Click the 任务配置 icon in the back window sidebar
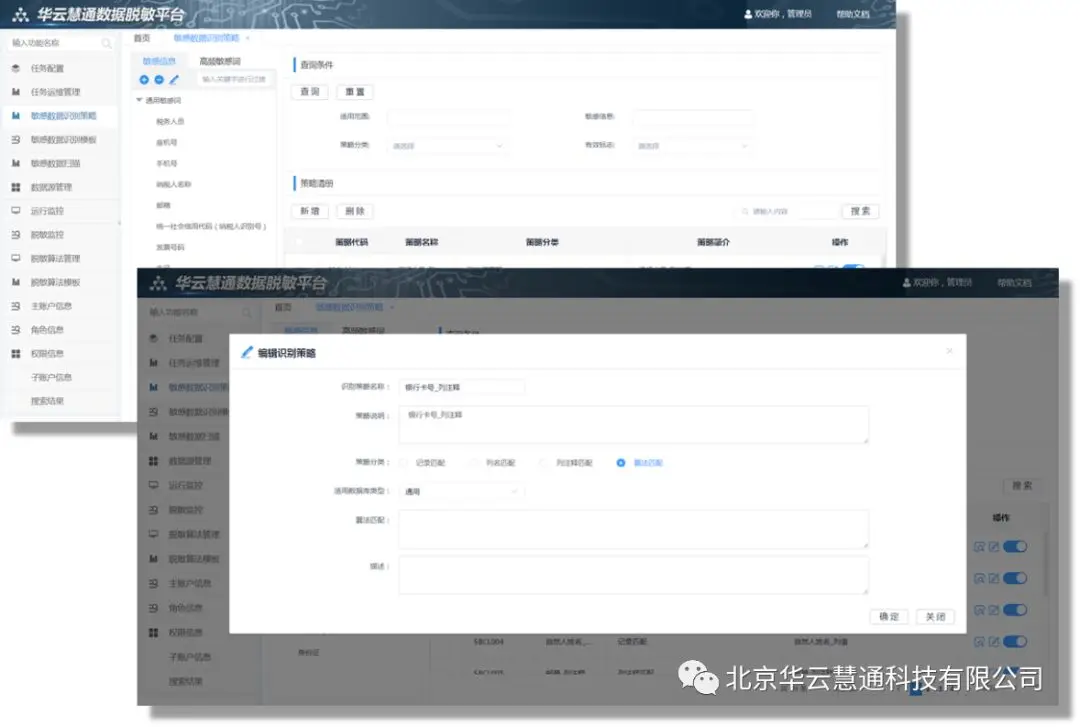Screen dimensions: 1080x727 [16, 68]
